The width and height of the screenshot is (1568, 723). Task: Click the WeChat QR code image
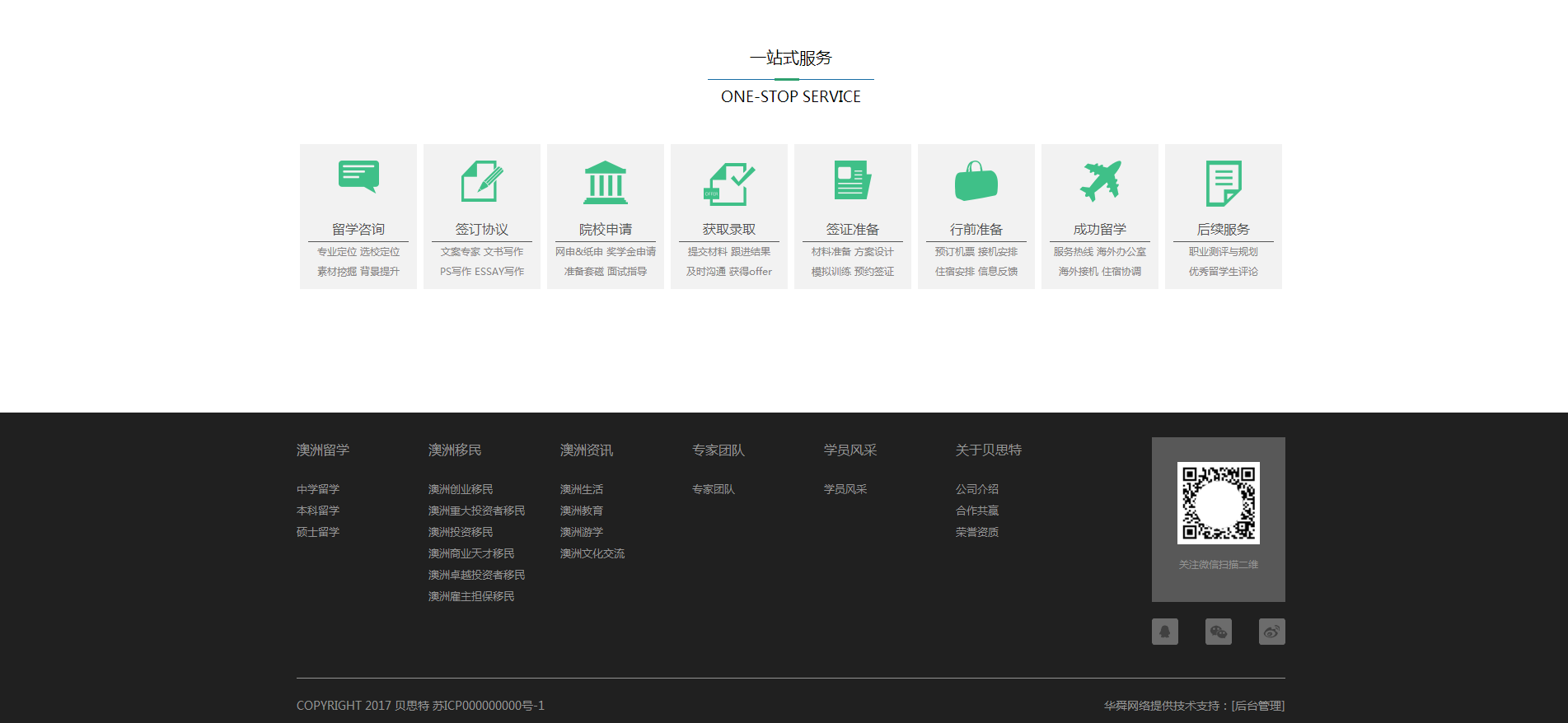[x=1219, y=503]
